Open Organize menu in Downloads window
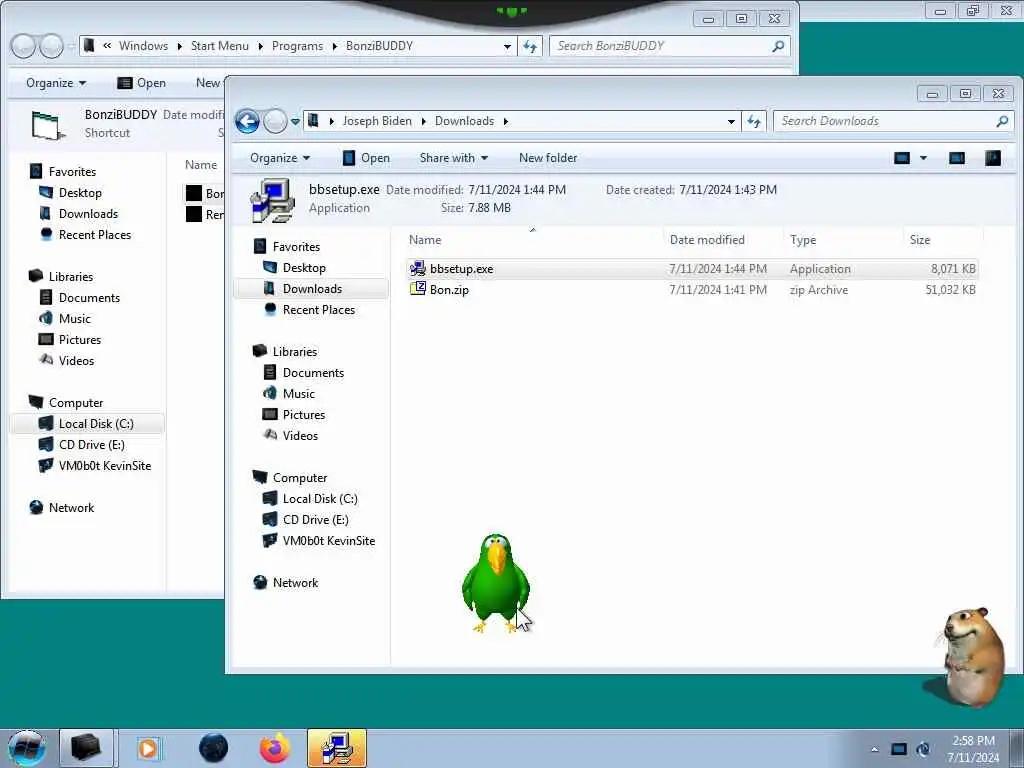Screen dimensions: 1024x768 coord(280,158)
